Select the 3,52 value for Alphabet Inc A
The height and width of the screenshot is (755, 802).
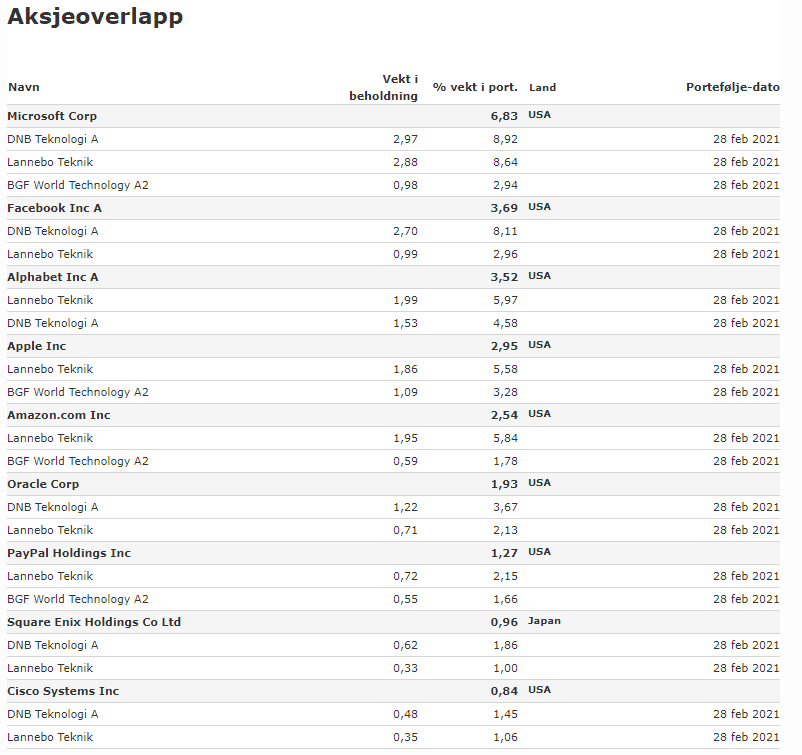coord(504,277)
